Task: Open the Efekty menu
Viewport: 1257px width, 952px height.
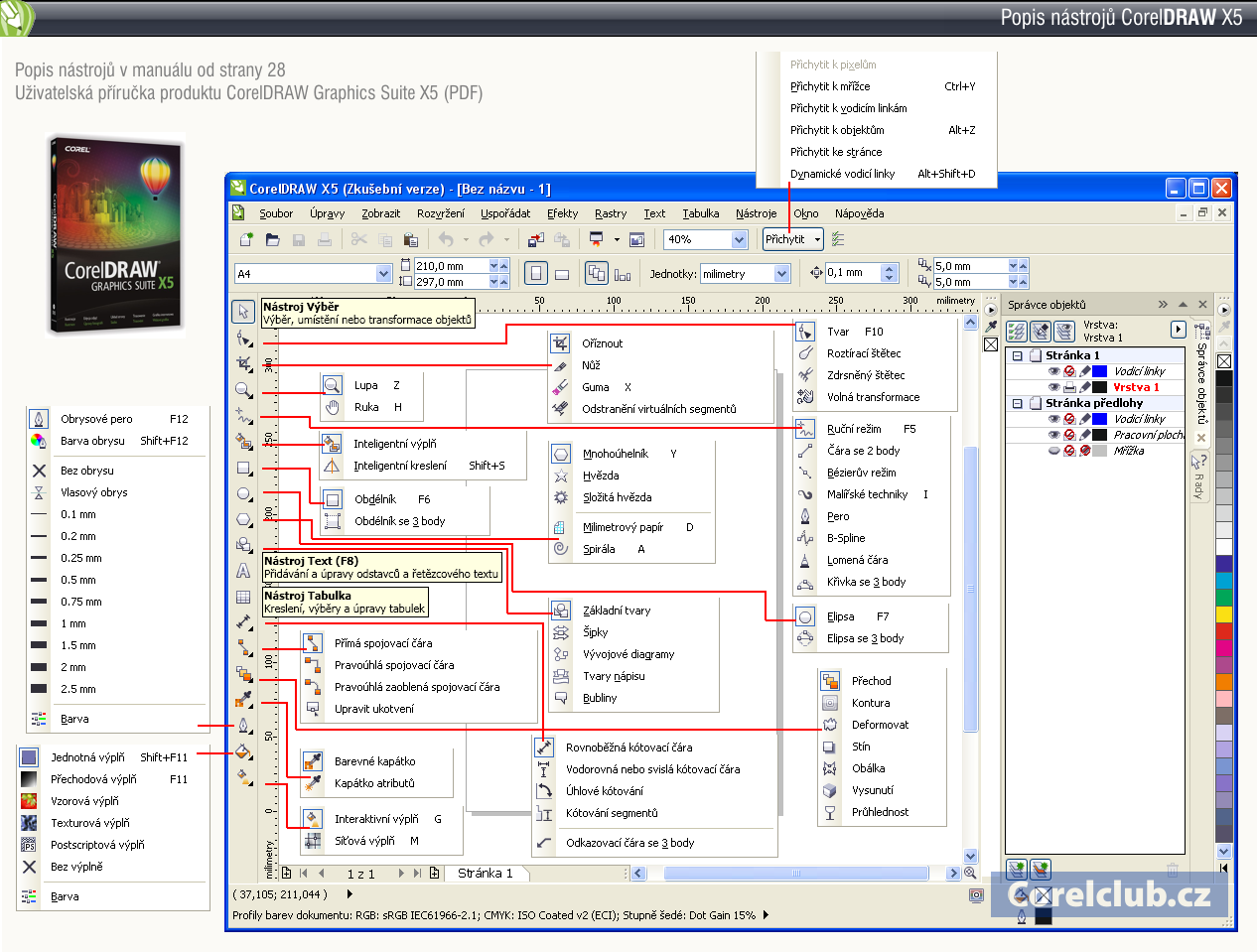Action: tap(562, 213)
